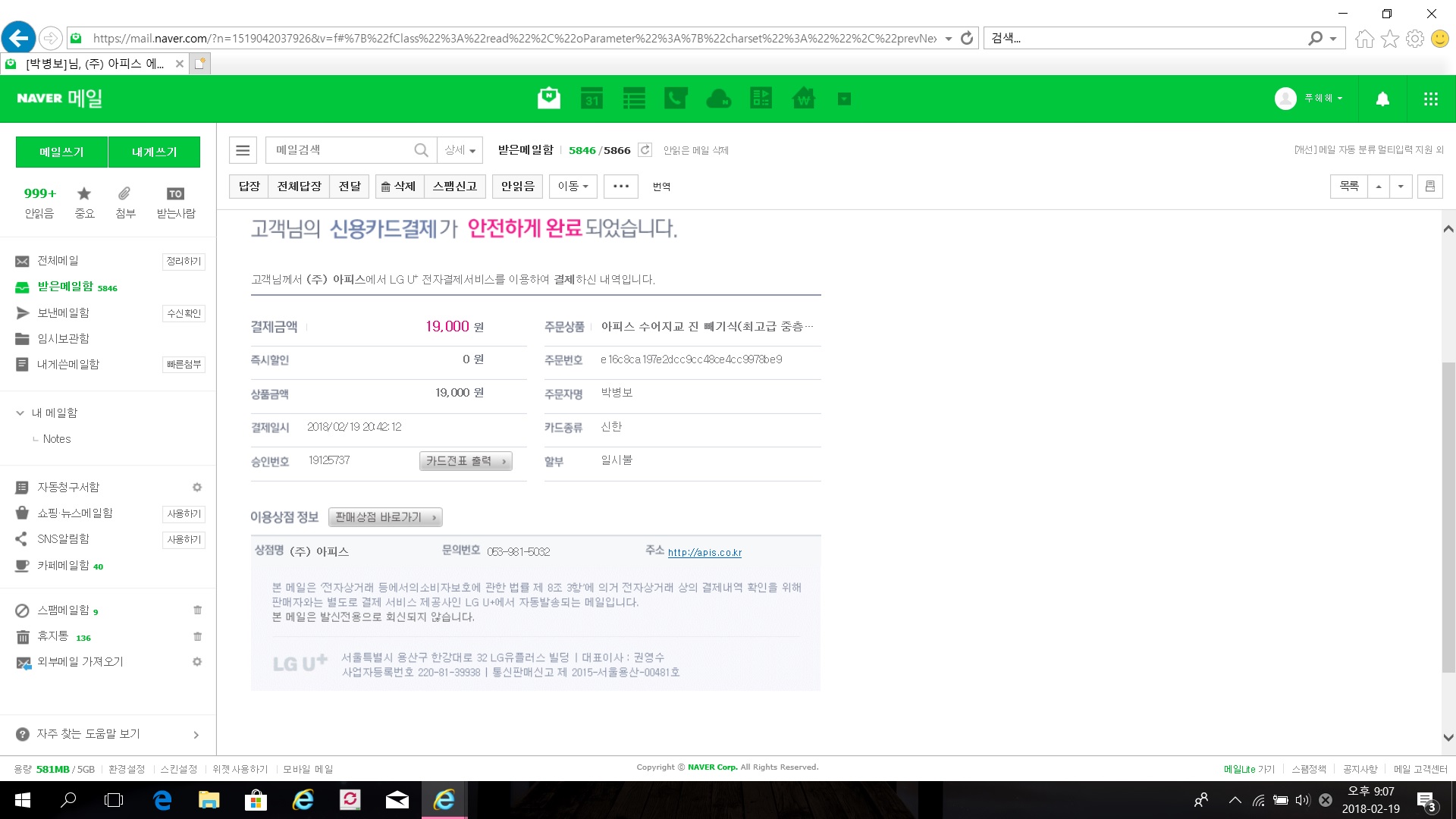The image size is (1456, 819).
Task: Click the mail search magnifier icon
Action: coord(422,150)
